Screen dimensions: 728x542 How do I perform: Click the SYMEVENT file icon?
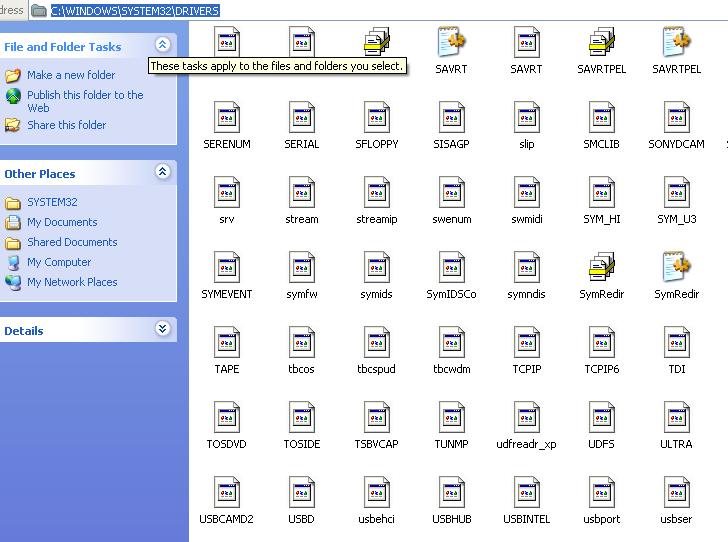pyautogui.click(x=227, y=268)
